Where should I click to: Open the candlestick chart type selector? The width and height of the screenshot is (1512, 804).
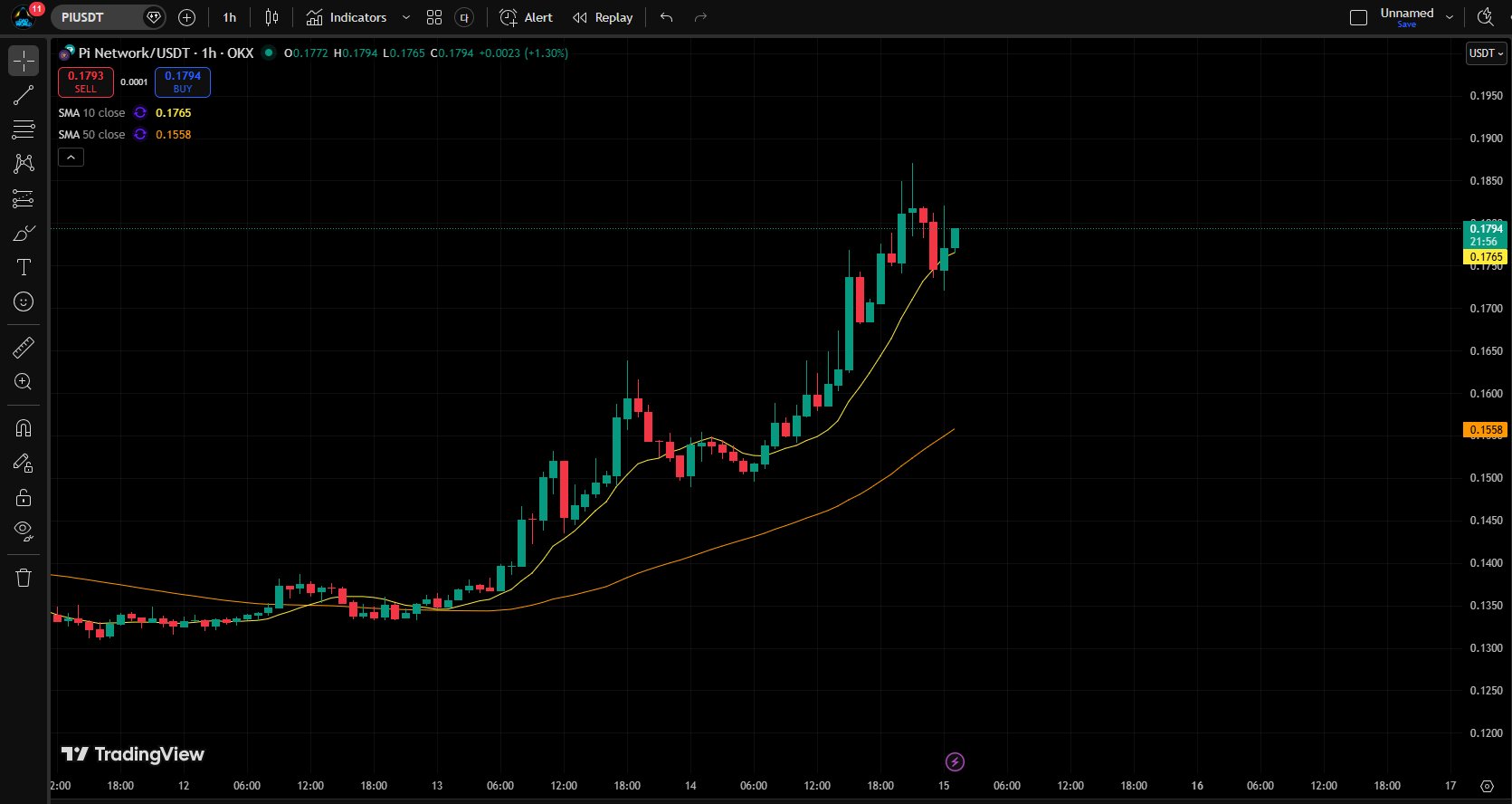click(272, 17)
